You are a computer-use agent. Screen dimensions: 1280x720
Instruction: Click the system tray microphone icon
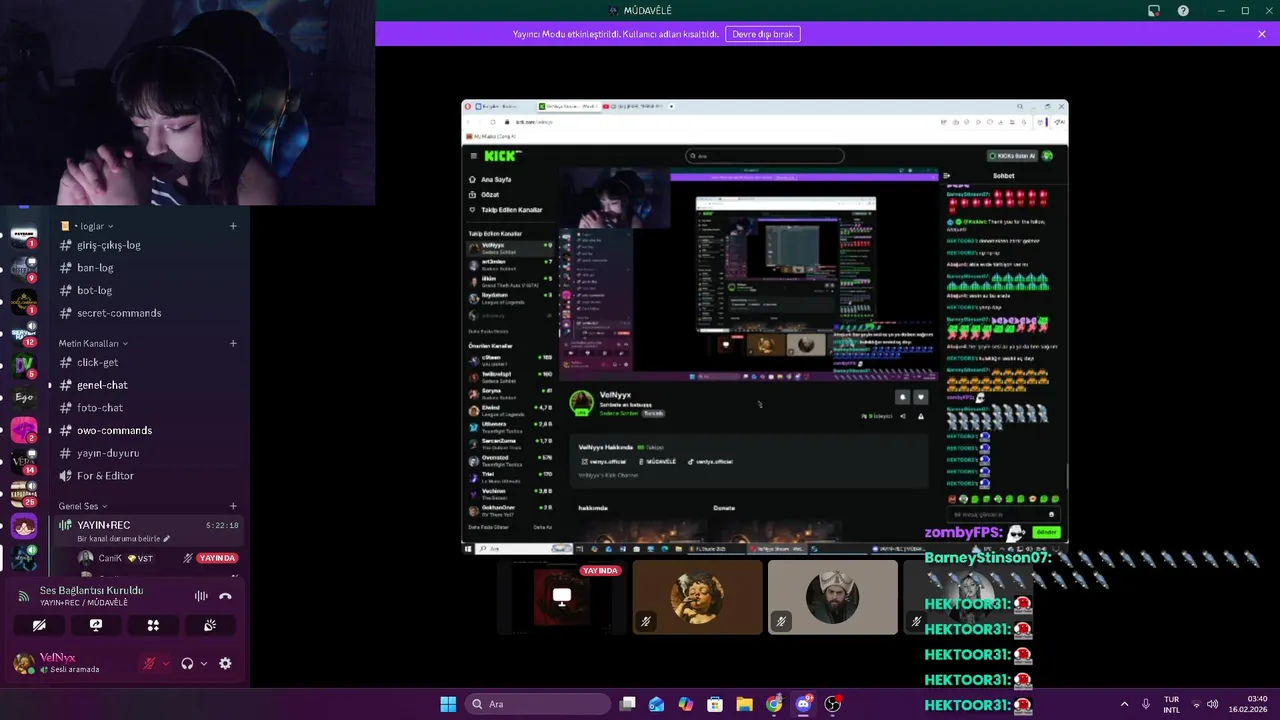click(1147, 704)
